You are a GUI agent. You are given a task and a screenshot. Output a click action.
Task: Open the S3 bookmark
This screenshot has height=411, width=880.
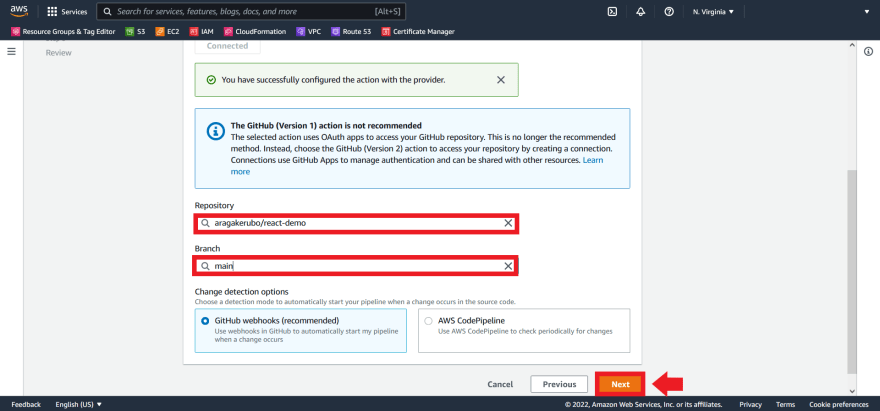tap(135, 31)
